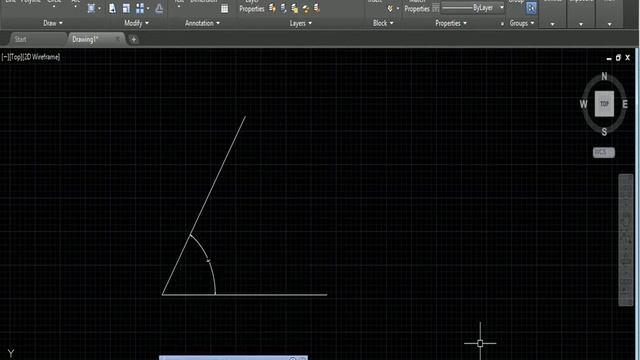The width and height of the screenshot is (640, 360).
Task: Click S on the ViewCube compass
Action: (604, 132)
